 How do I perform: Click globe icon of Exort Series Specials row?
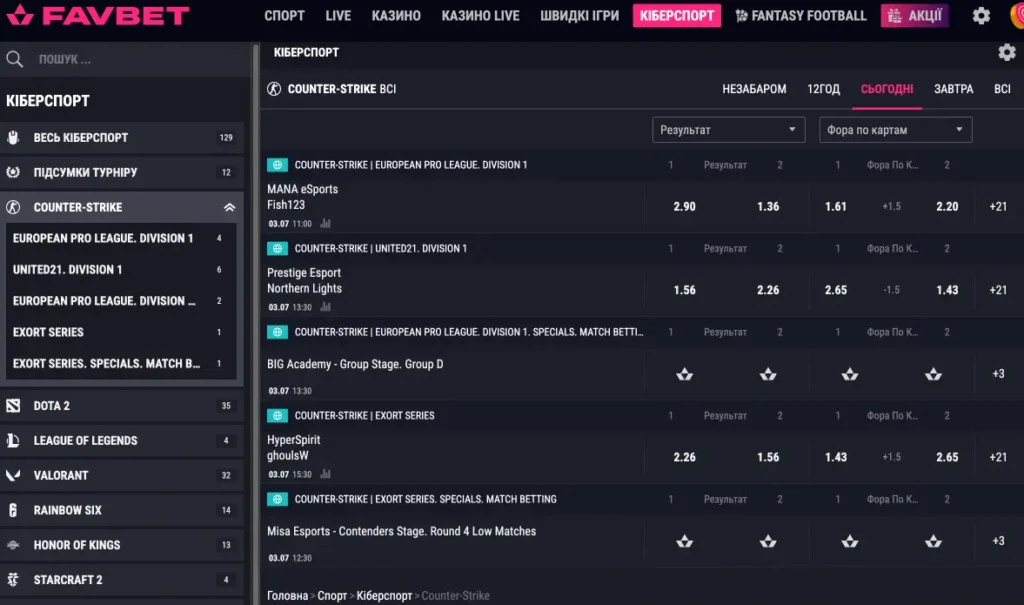point(278,499)
